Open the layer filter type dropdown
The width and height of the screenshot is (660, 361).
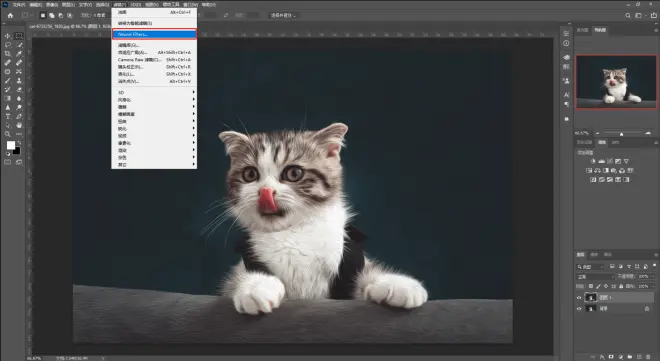pos(591,267)
